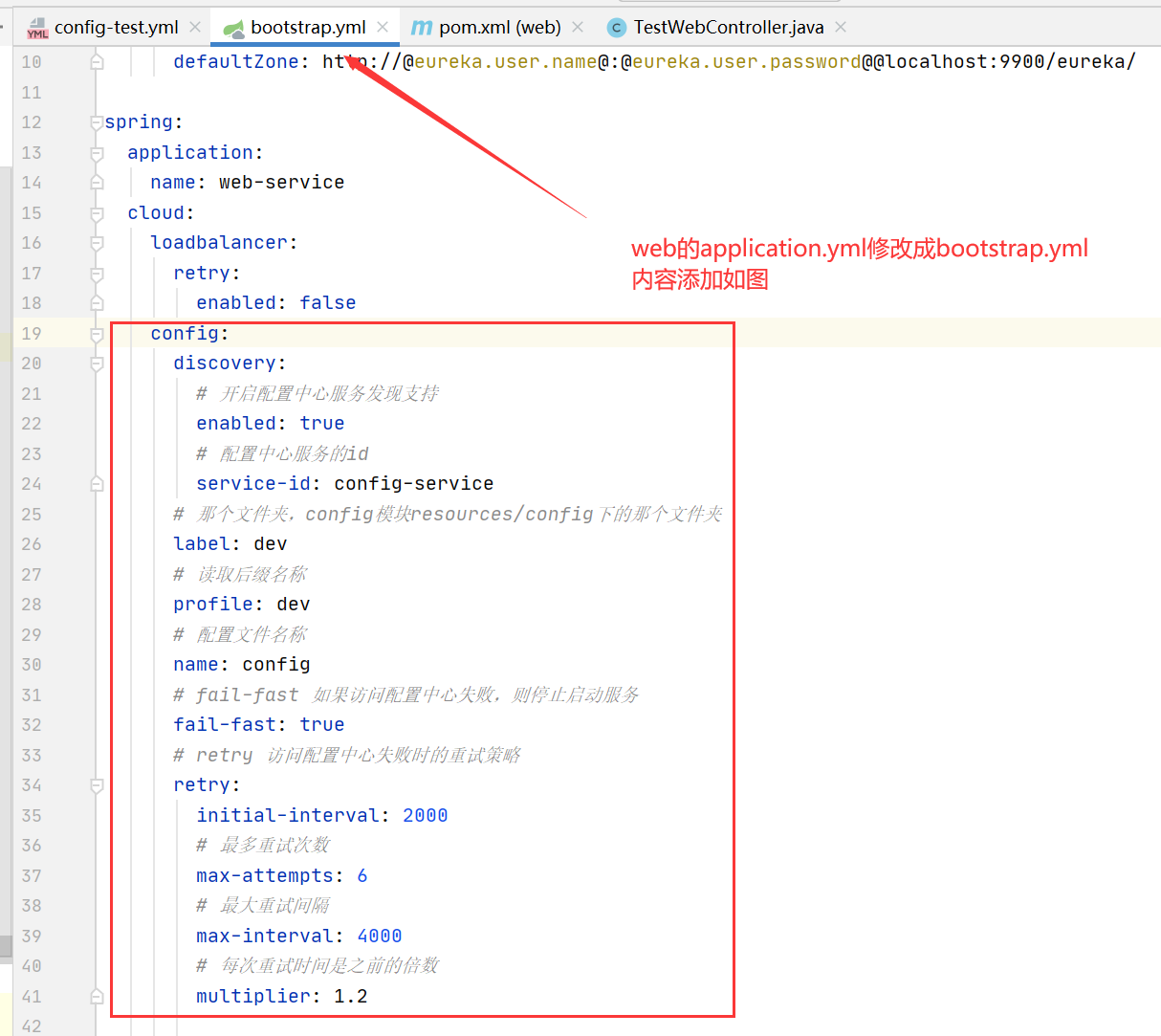Click the fold end marker on line 18
The image size is (1161, 1036).
coord(97,303)
